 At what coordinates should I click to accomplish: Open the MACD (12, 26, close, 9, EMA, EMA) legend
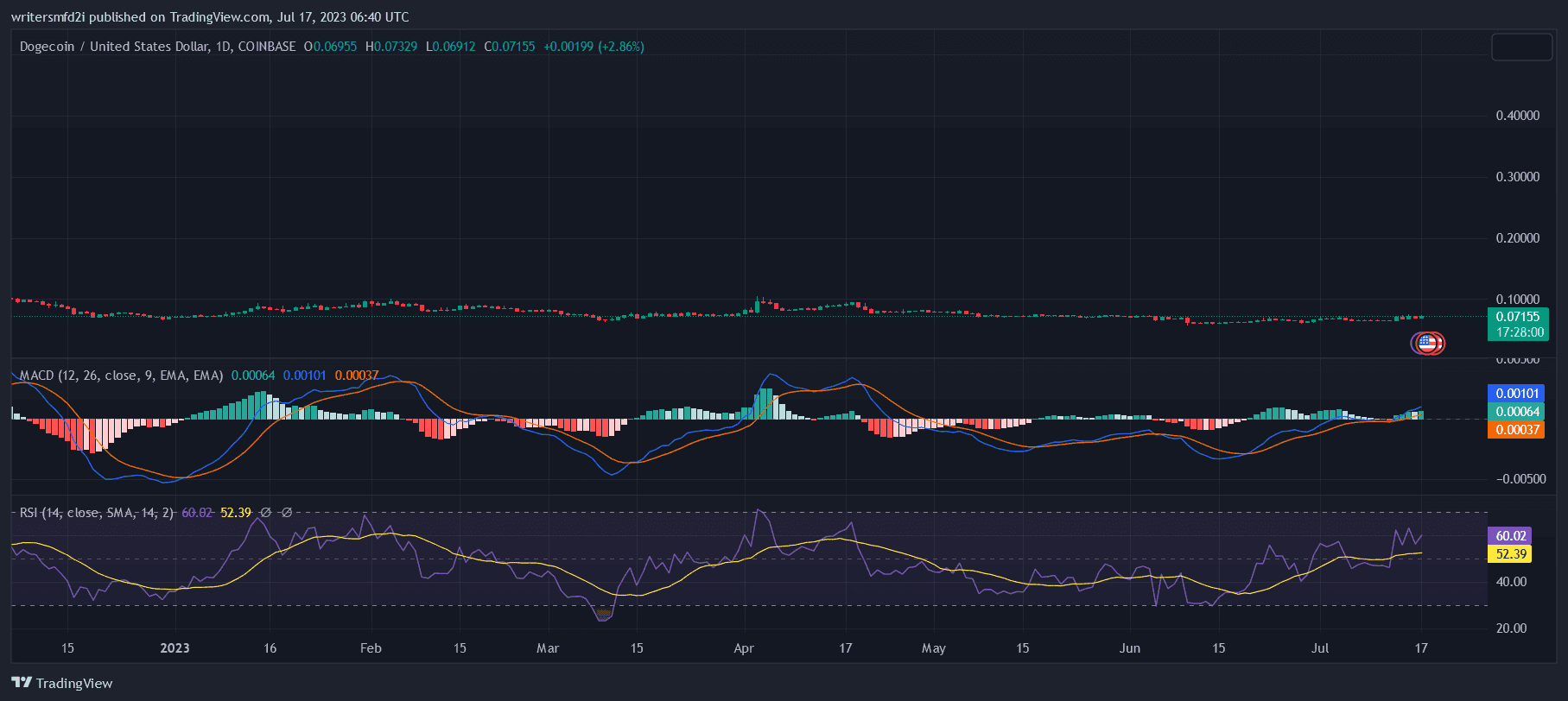click(122, 376)
